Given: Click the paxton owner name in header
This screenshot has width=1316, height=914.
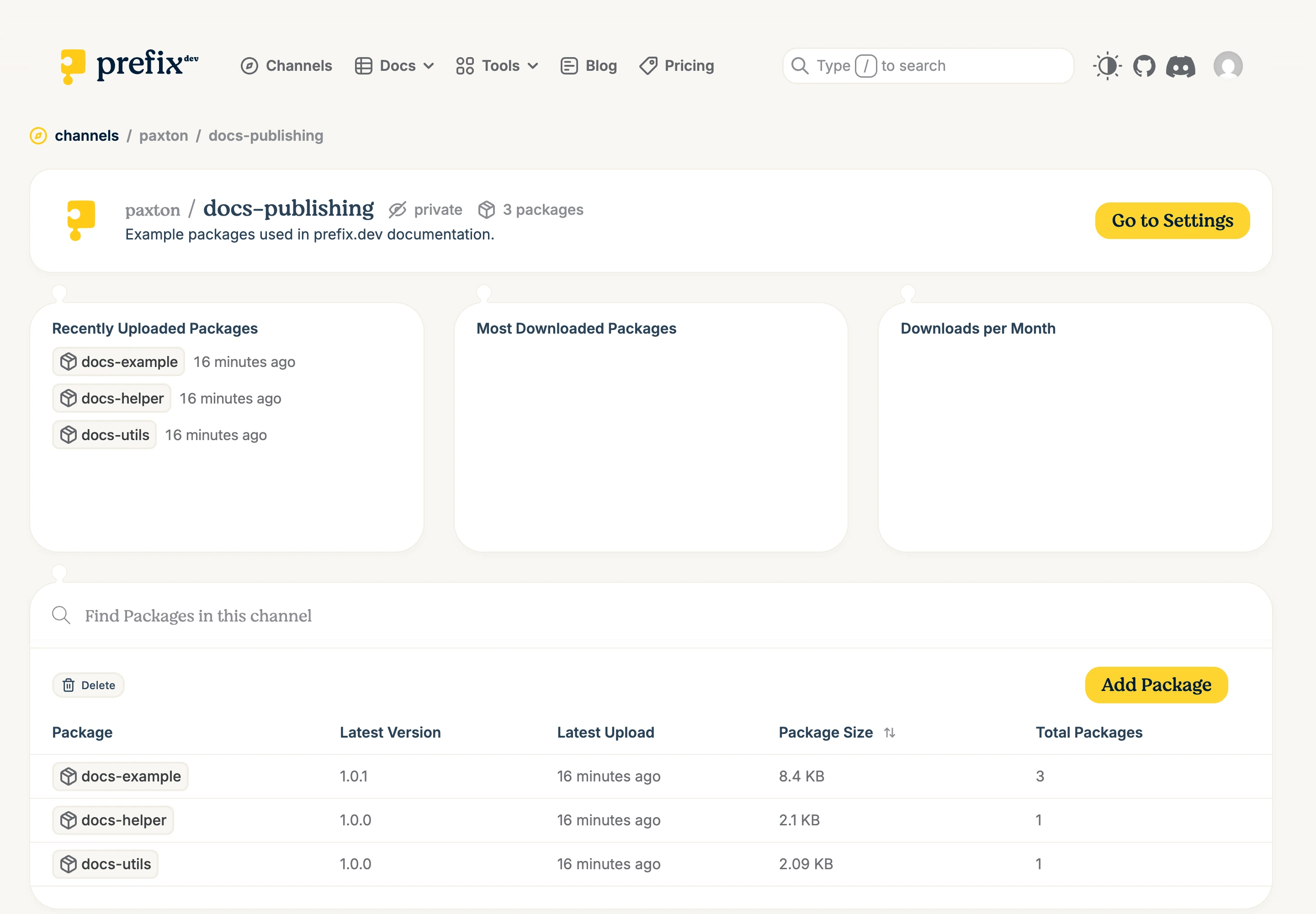Looking at the screenshot, I should pos(153,210).
